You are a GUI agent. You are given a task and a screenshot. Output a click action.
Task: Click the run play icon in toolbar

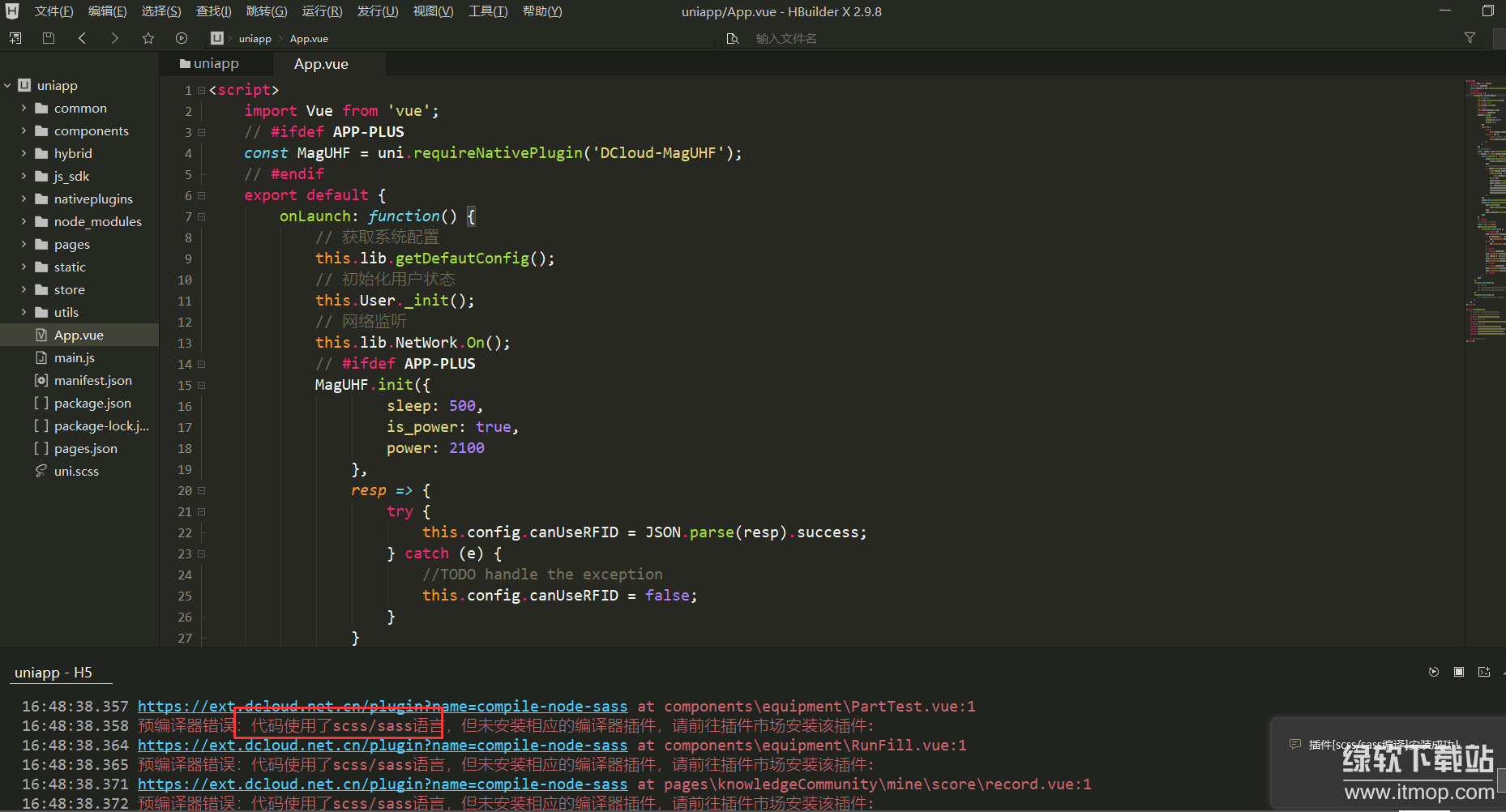click(x=182, y=38)
